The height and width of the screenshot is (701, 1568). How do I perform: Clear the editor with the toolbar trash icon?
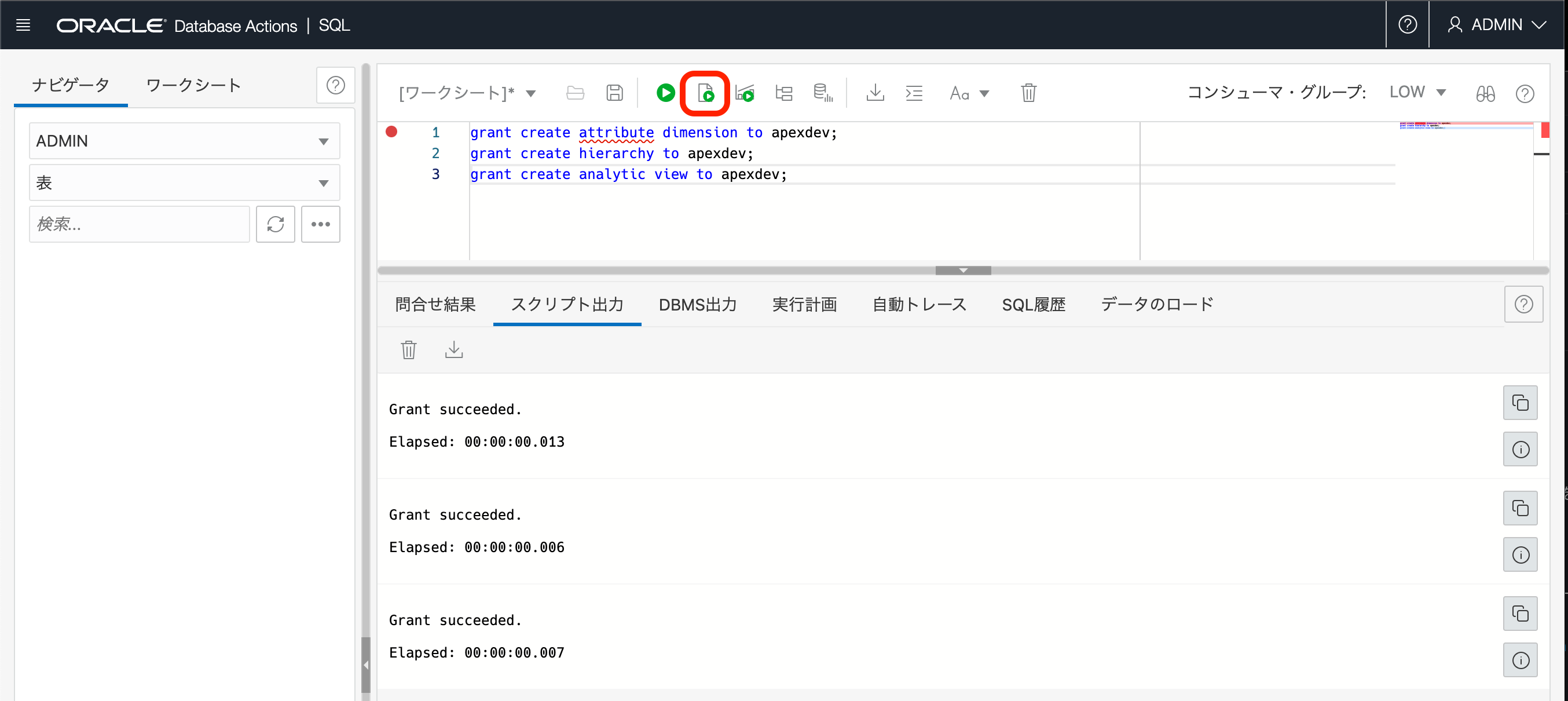1028,93
